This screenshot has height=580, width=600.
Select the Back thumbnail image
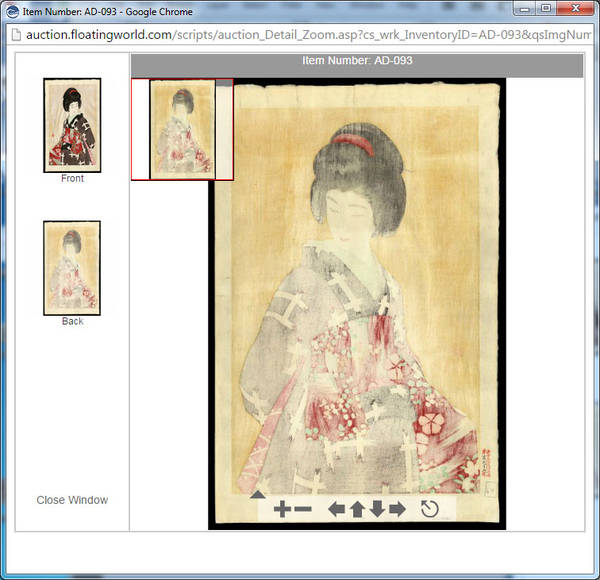point(72,268)
